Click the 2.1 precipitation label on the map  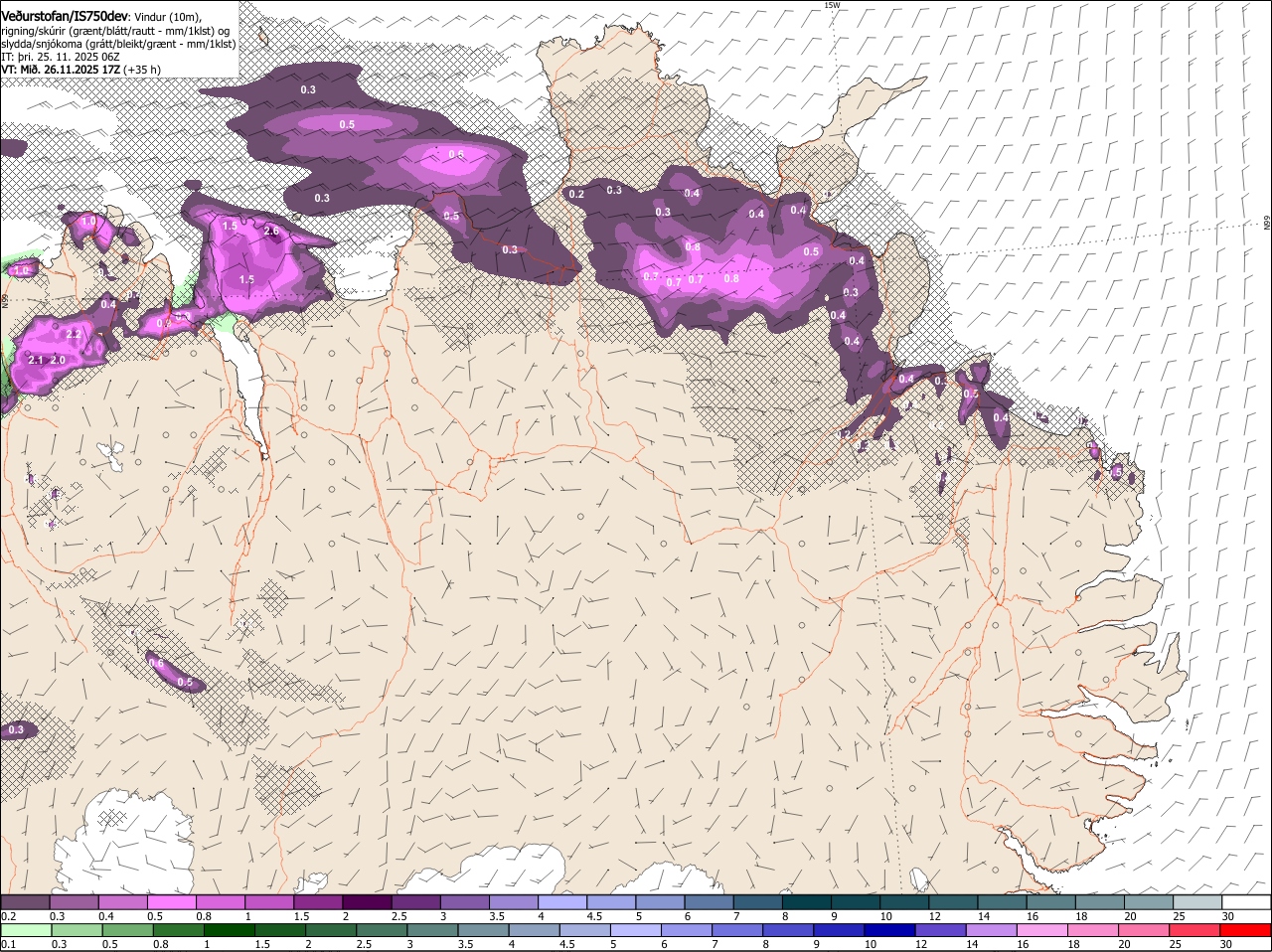coord(37,360)
